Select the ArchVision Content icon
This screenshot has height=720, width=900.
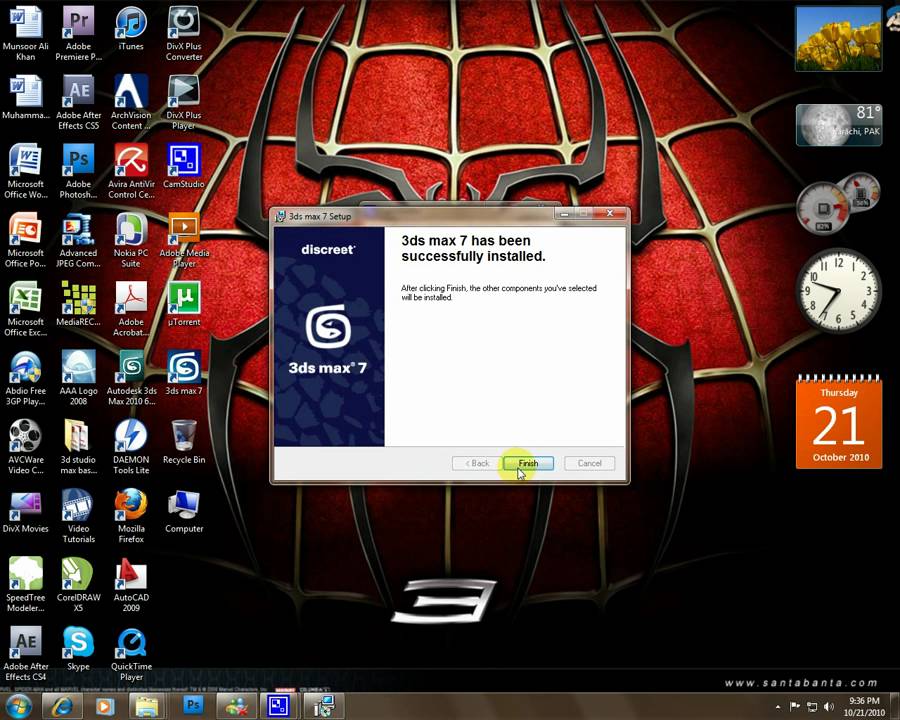tap(131, 102)
